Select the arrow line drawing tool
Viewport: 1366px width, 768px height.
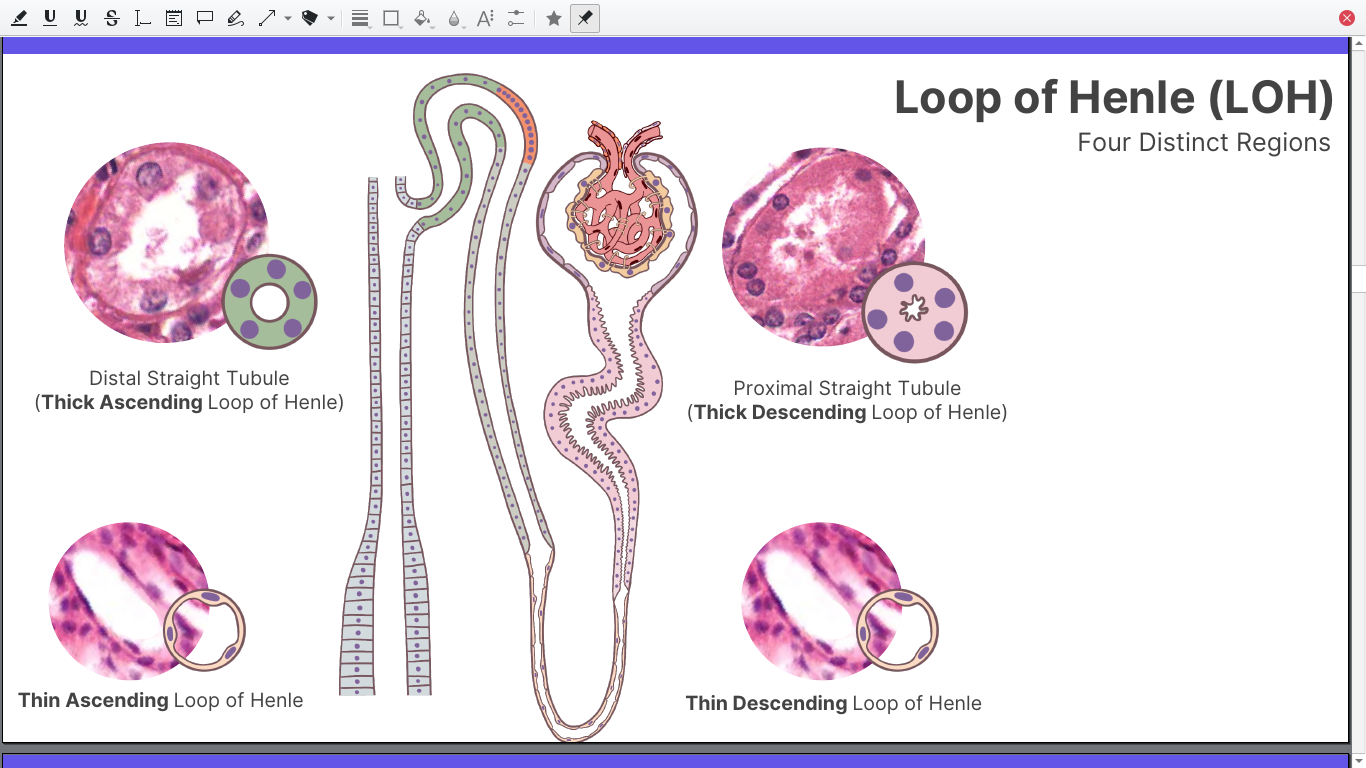point(266,18)
